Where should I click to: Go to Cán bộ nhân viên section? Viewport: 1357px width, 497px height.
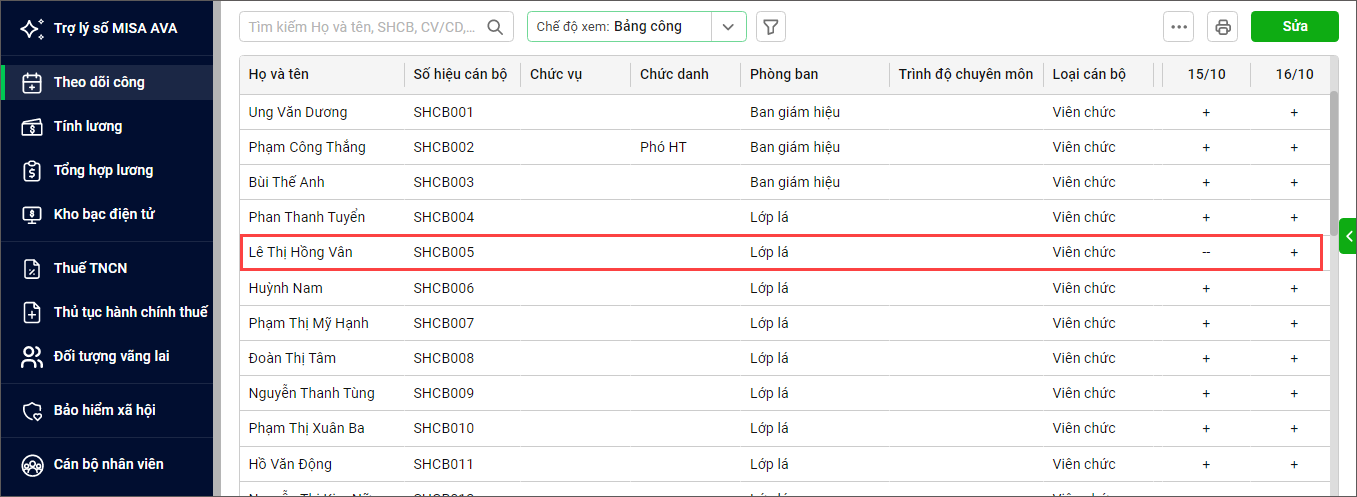click(x=108, y=464)
